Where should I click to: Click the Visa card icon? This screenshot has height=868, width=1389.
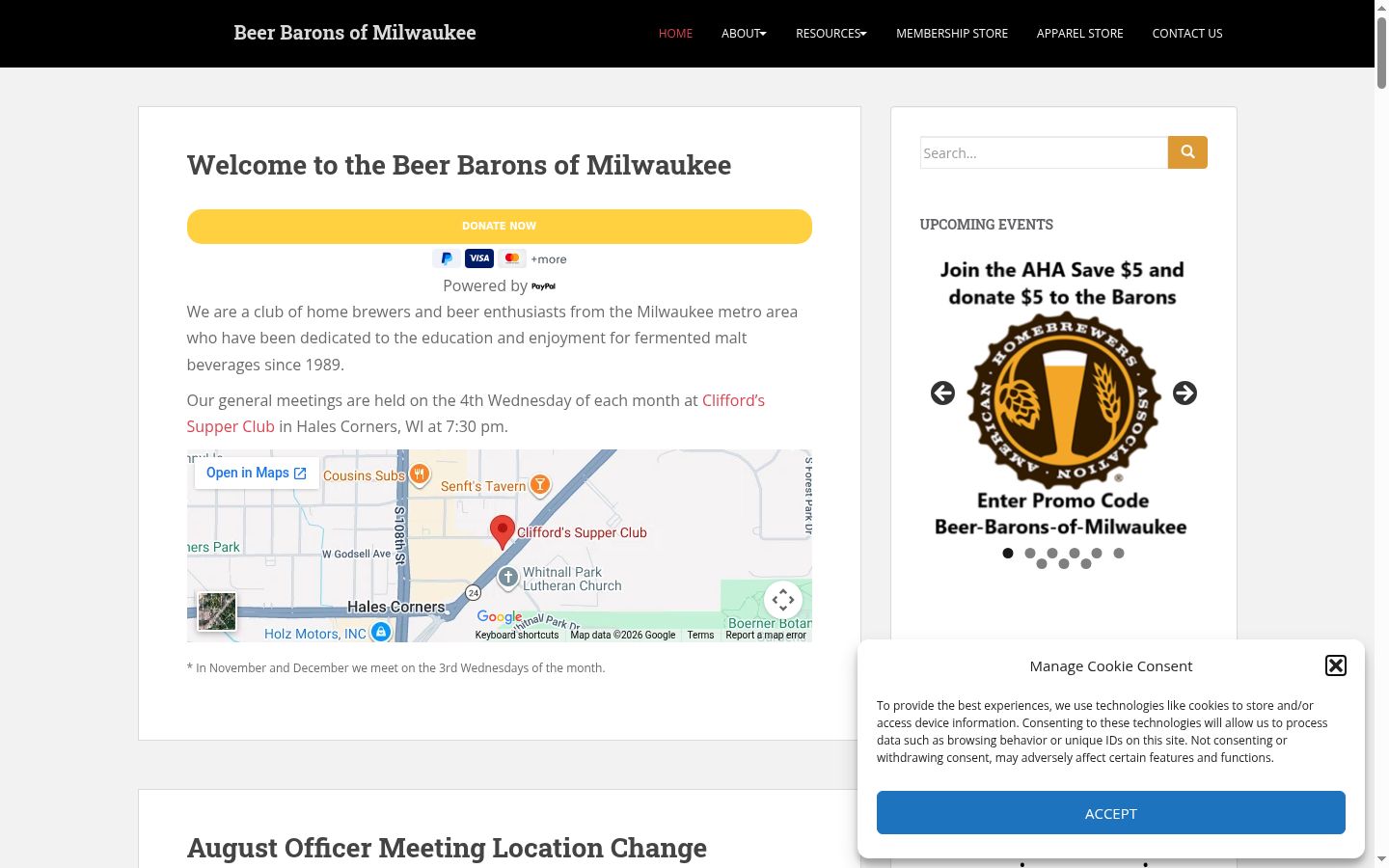tap(479, 258)
